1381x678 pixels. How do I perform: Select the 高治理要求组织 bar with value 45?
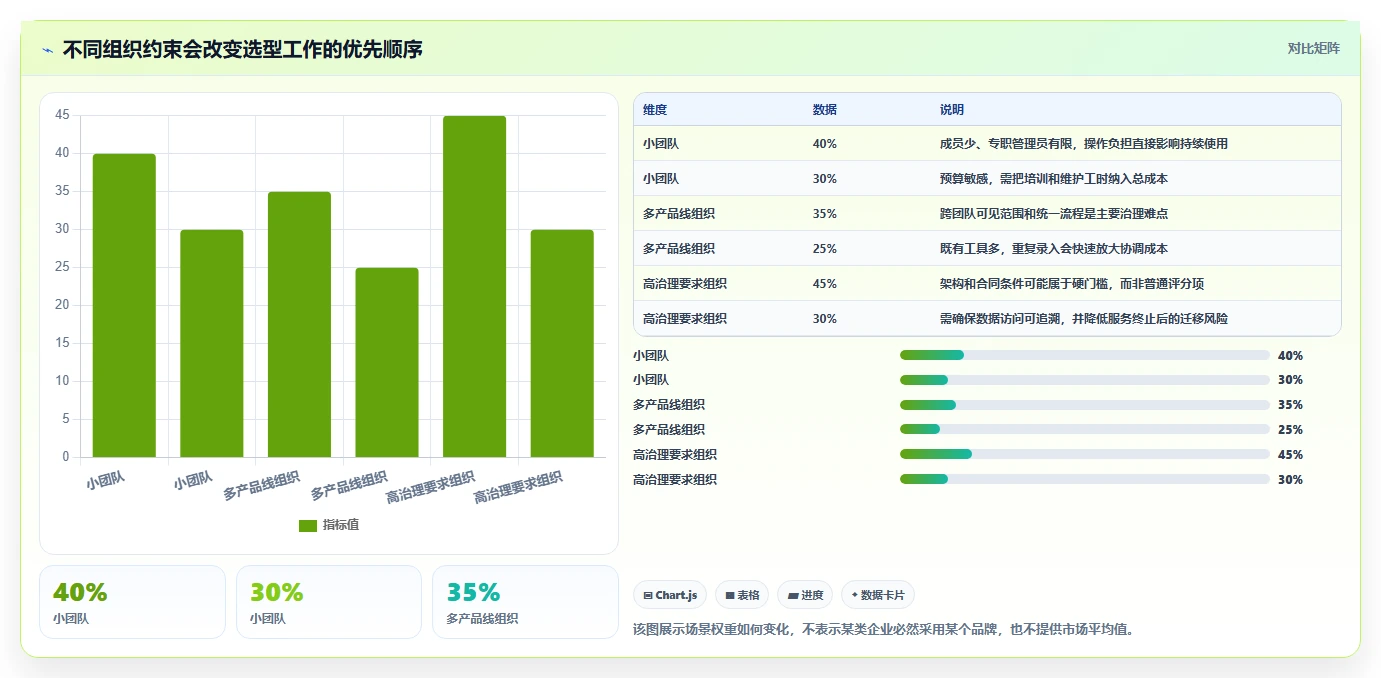click(474, 286)
